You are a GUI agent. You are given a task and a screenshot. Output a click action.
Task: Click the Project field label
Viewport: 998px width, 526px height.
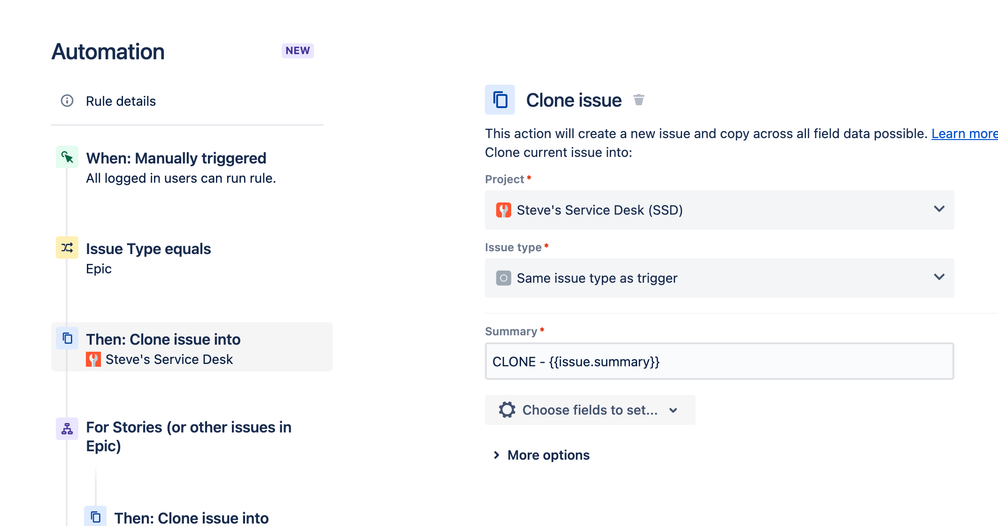coord(504,180)
